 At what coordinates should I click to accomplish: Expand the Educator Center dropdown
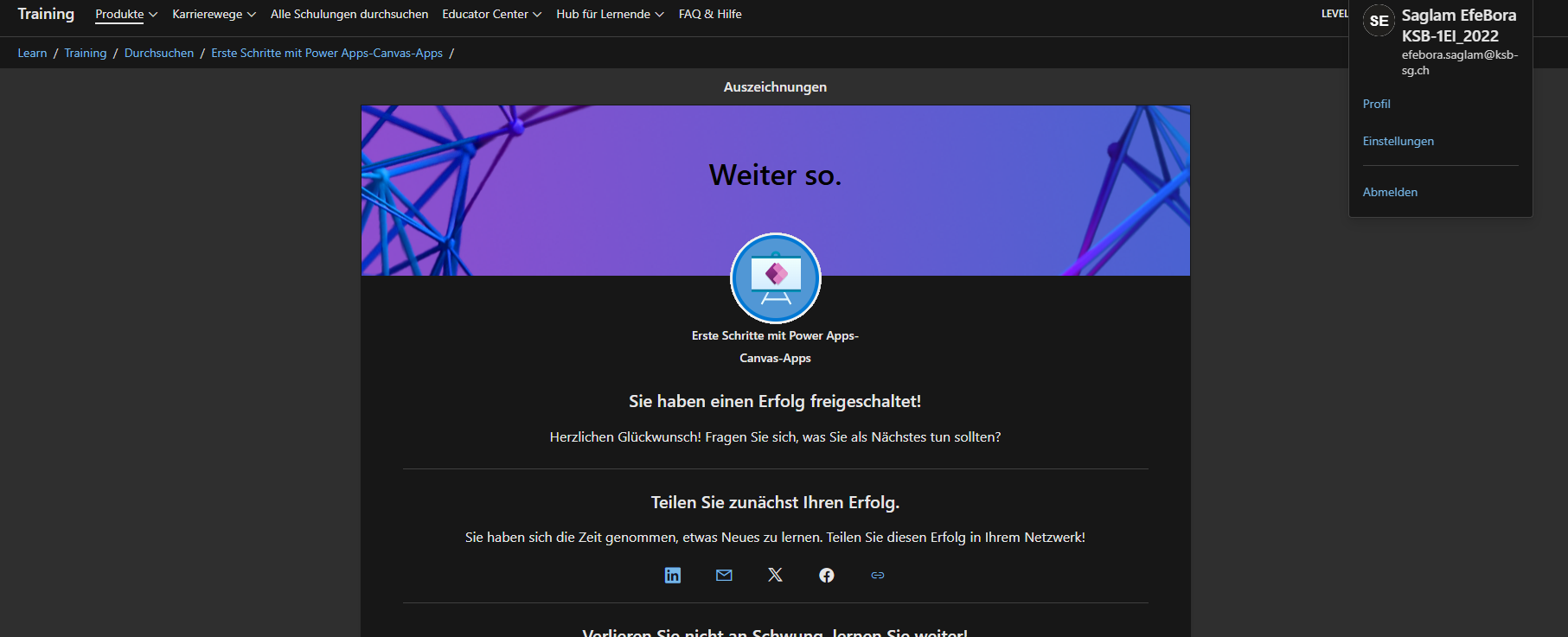click(491, 15)
